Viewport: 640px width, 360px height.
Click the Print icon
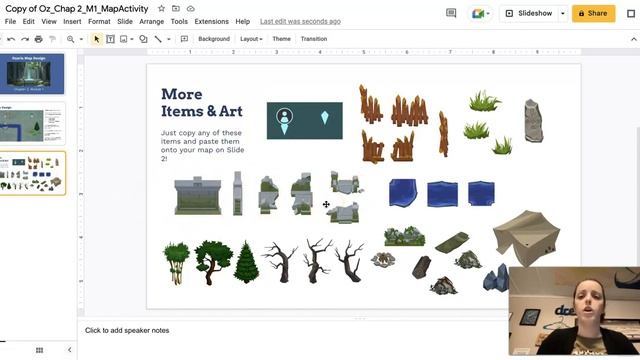tap(38, 39)
